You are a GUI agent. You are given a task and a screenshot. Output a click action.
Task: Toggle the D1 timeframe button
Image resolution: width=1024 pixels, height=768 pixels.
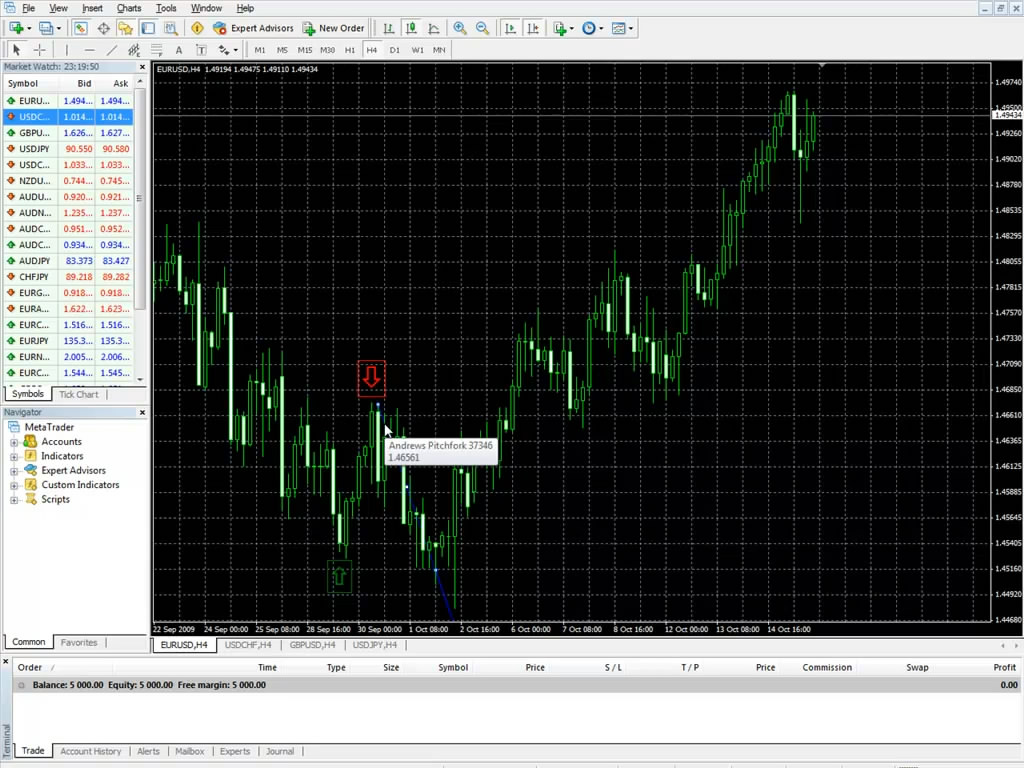394,50
